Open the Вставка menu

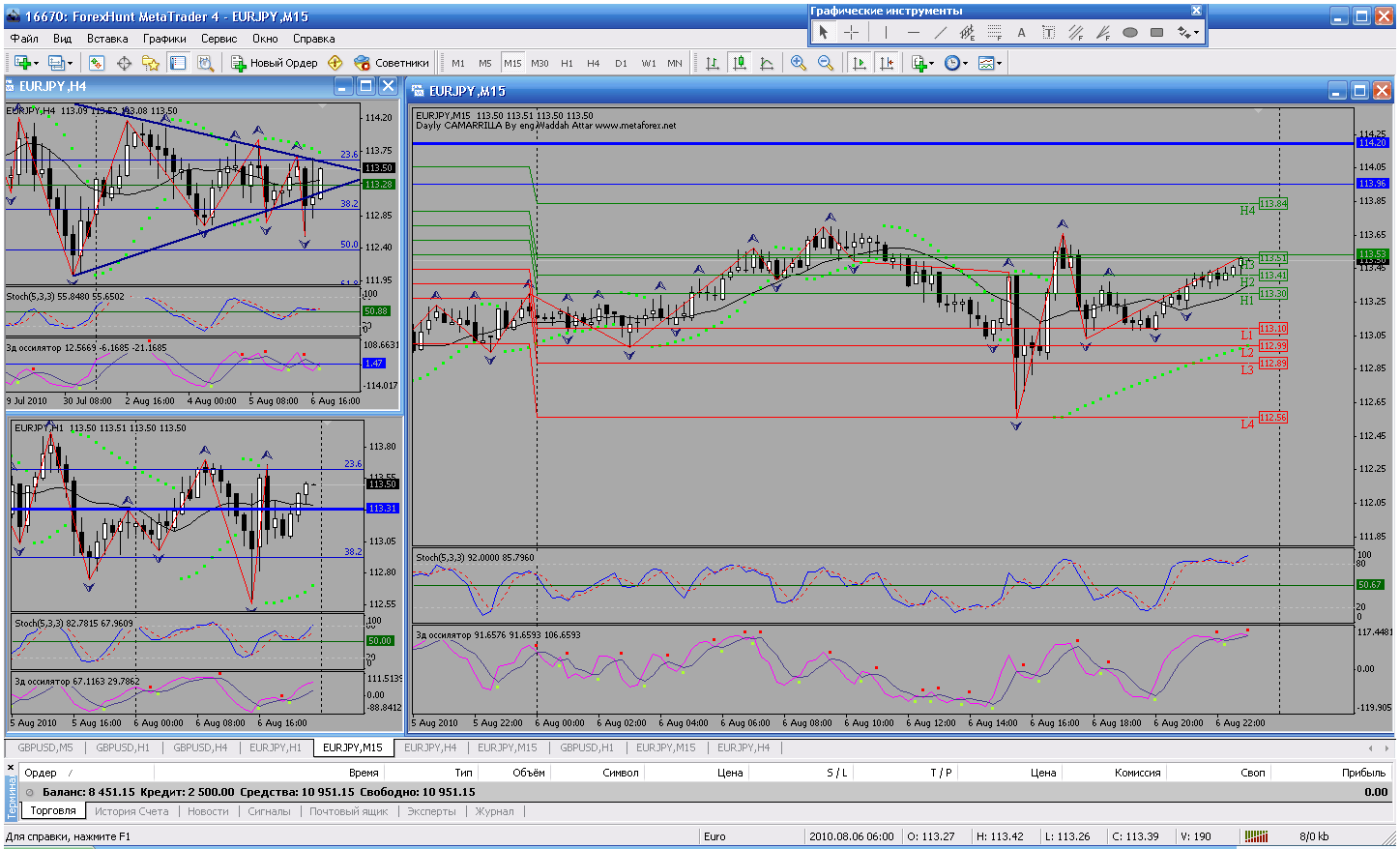point(107,39)
